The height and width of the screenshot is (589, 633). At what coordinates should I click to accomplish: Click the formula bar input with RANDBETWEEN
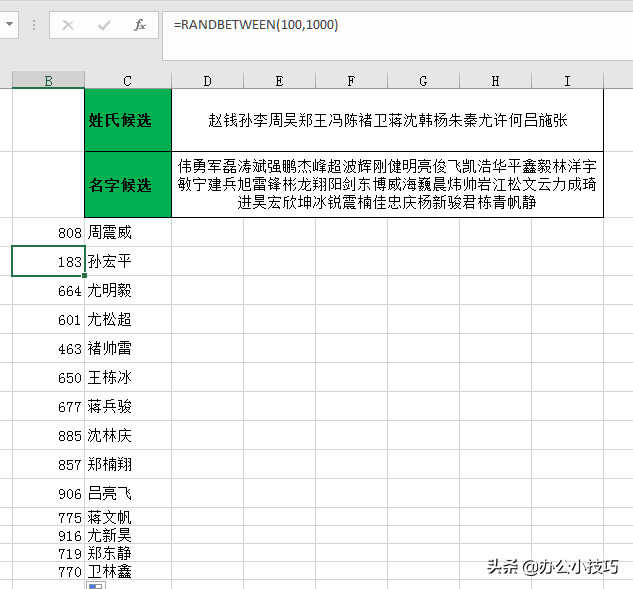pyautogui.click(x=398, y=36)
